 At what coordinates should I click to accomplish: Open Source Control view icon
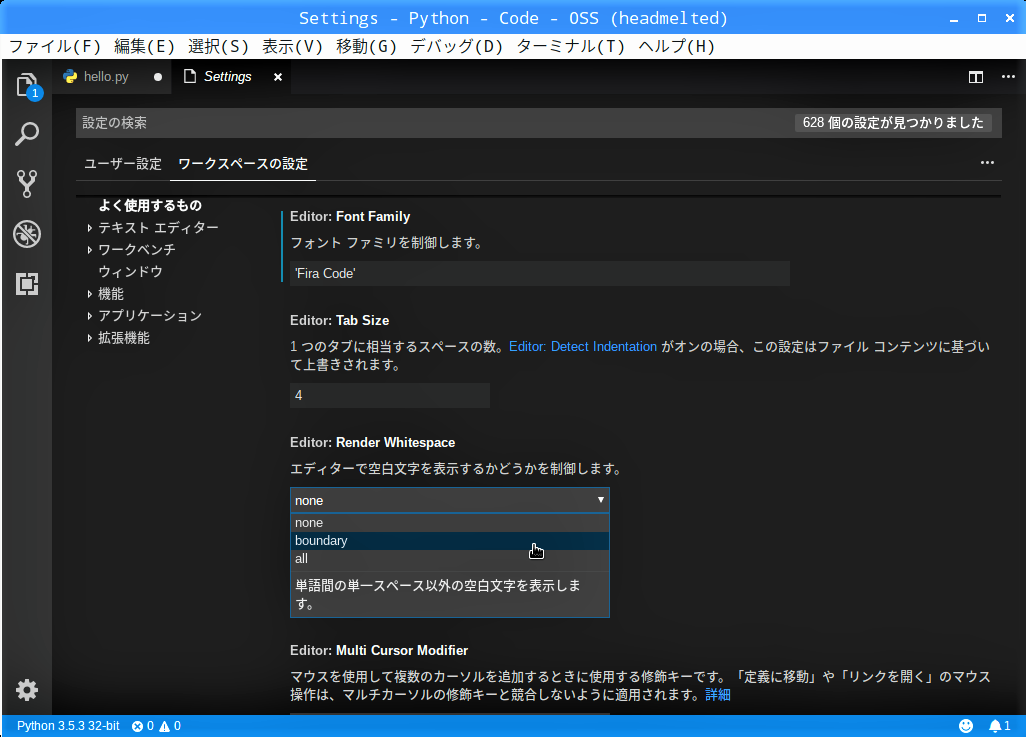(27, 184)
